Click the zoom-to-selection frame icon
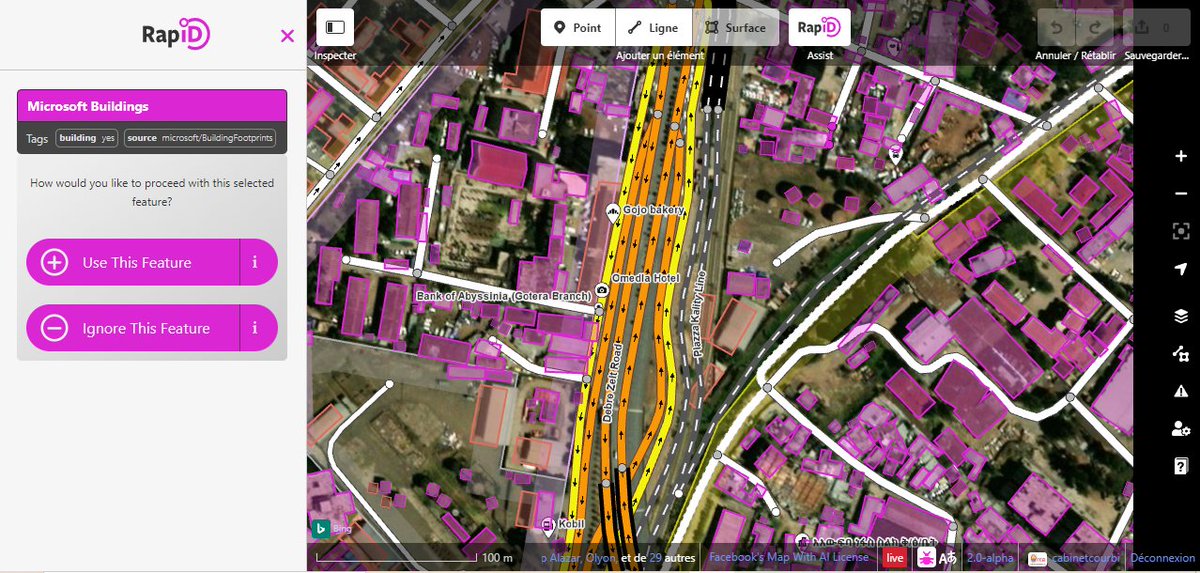 (1181, 231)
